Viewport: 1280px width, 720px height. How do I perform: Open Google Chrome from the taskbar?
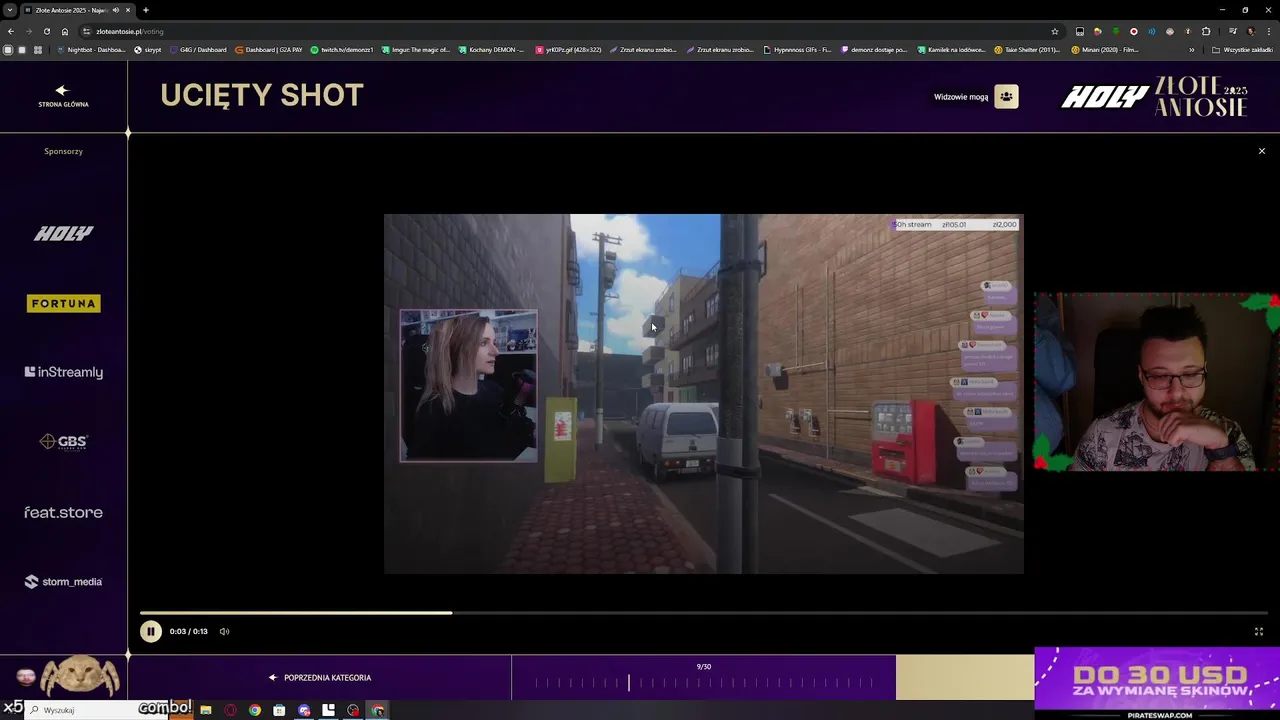(x=255, y=710)
